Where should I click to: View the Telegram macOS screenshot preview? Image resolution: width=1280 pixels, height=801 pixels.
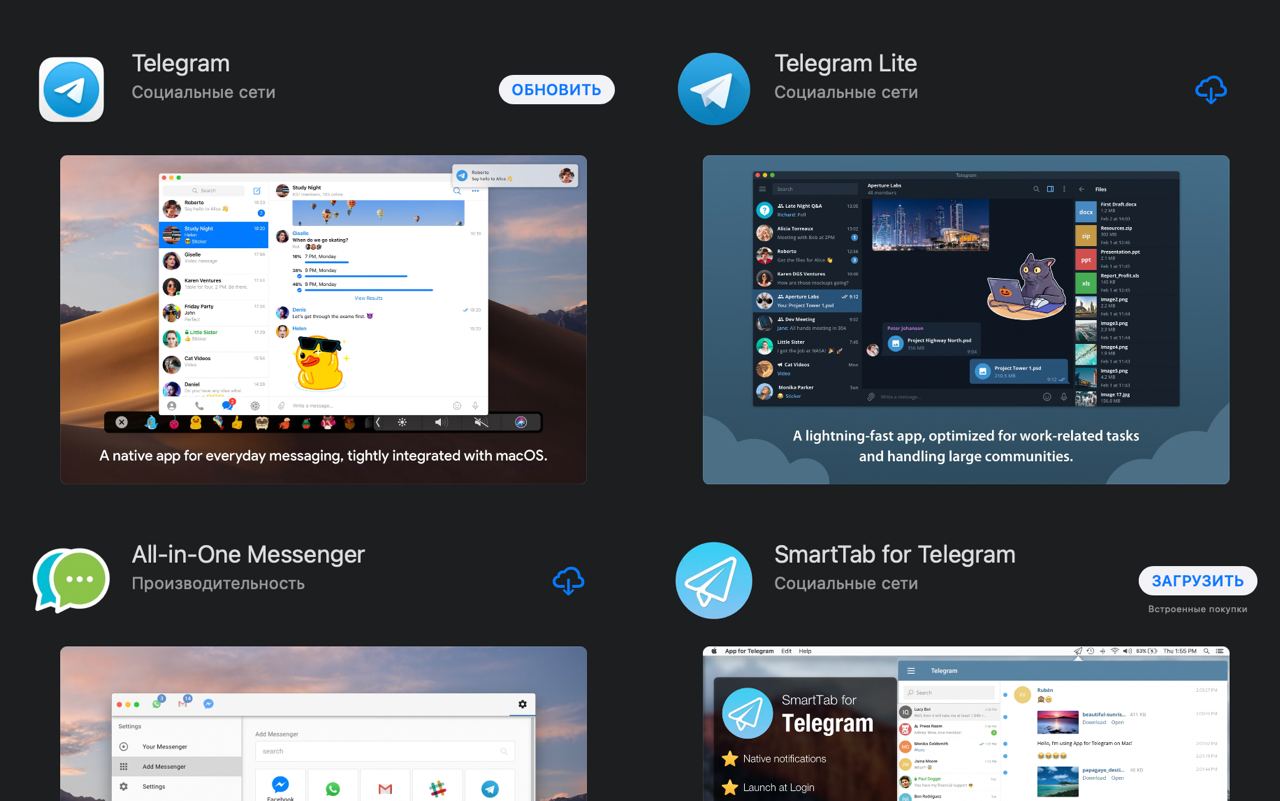click(x=323, y=320)
